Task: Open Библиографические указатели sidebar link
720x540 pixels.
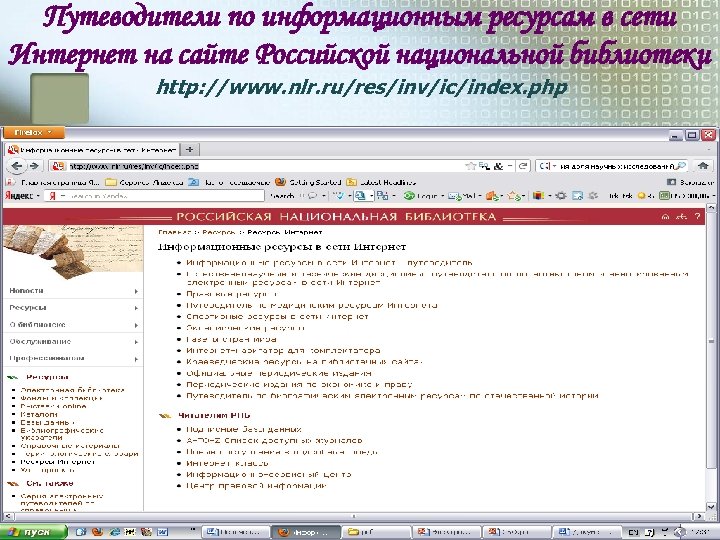Action: point(62,434)
